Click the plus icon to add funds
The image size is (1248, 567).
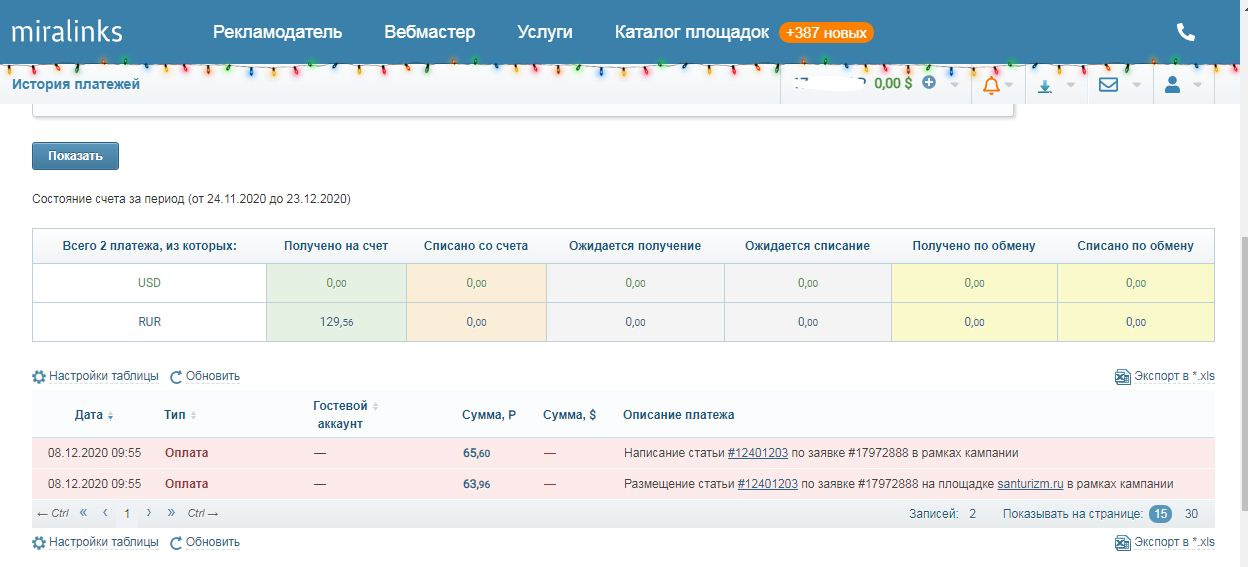[929, 83]
